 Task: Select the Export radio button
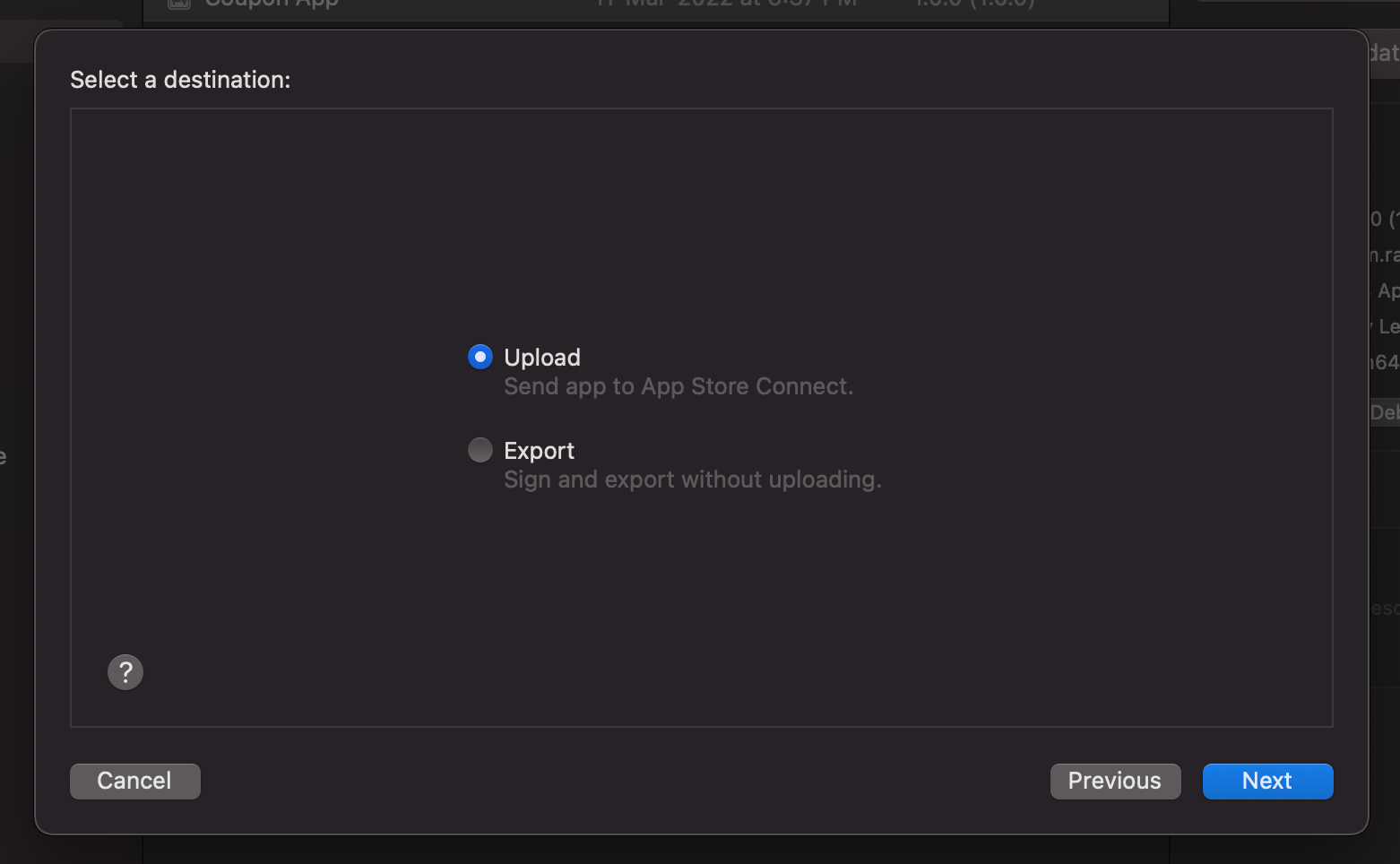coord(480,450)
